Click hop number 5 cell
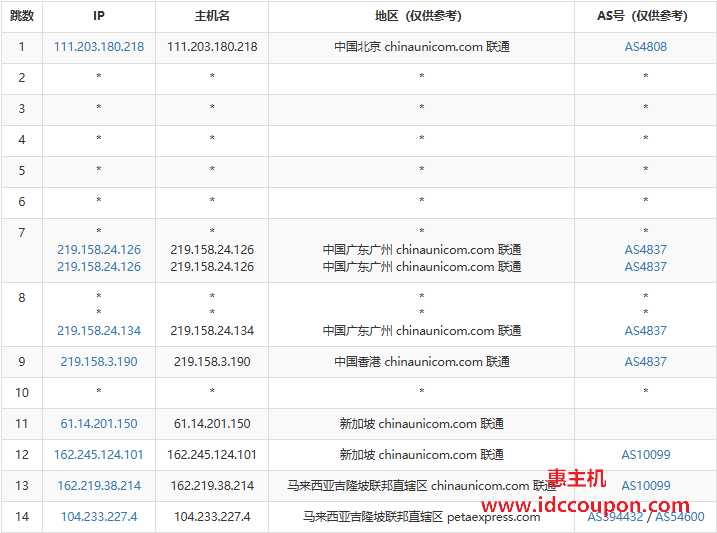 coord(22,171)
